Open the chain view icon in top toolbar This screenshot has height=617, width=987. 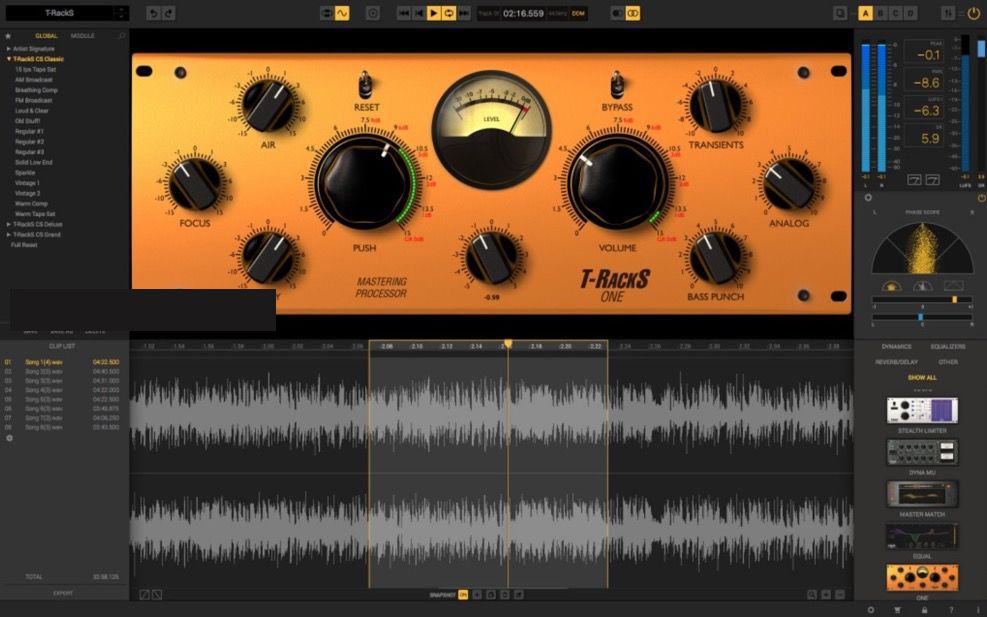point(326,13)
